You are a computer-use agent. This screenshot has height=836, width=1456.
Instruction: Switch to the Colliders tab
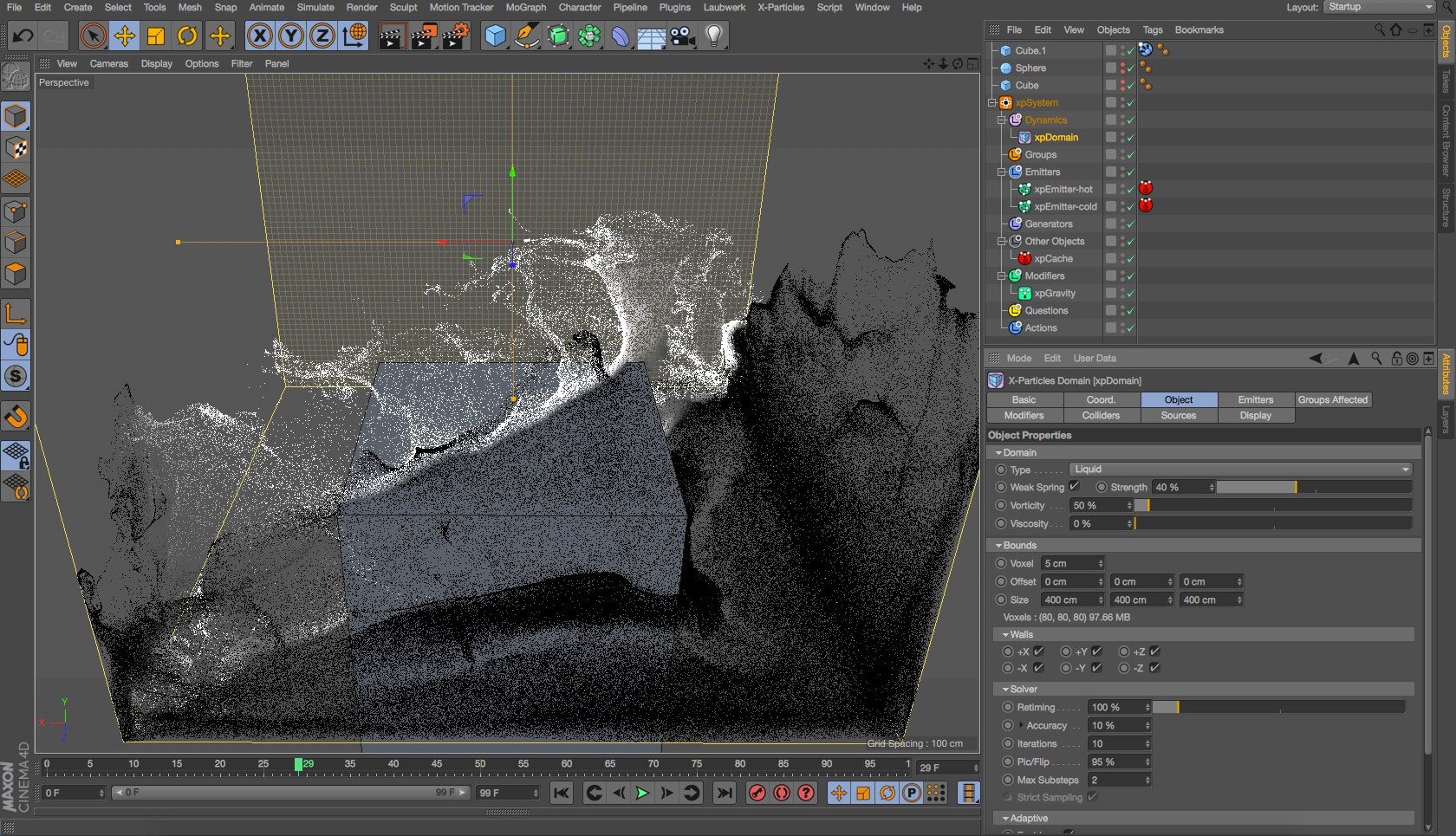click(x=1101, y=416)
